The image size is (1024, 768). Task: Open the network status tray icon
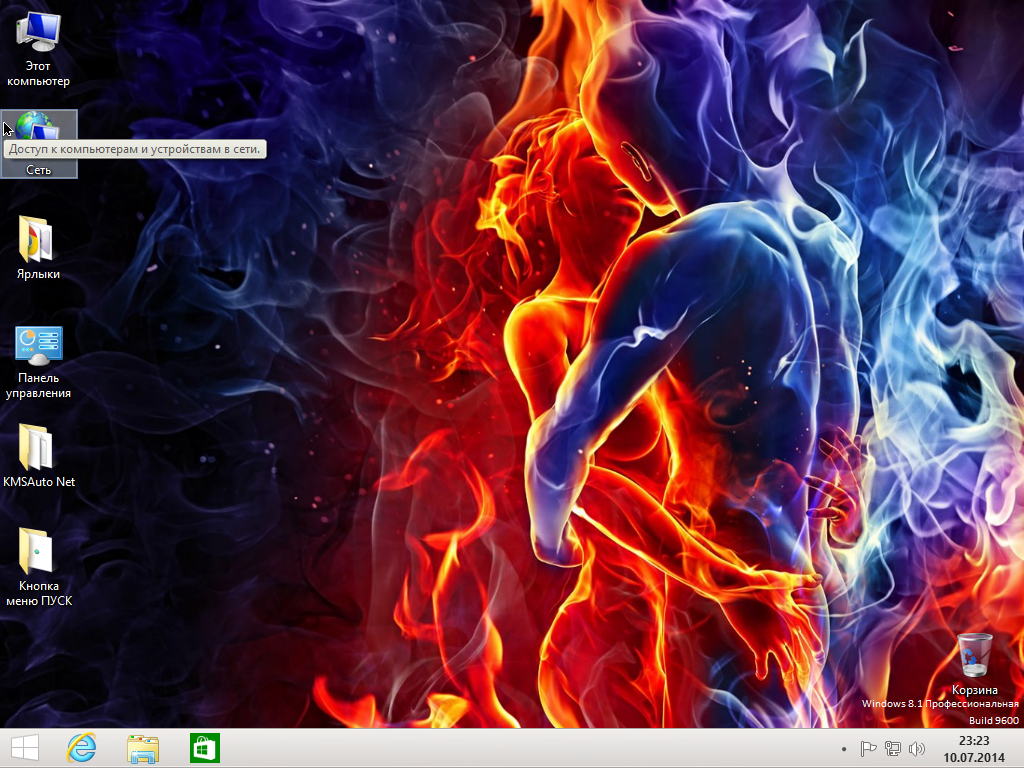click(892, 749)
